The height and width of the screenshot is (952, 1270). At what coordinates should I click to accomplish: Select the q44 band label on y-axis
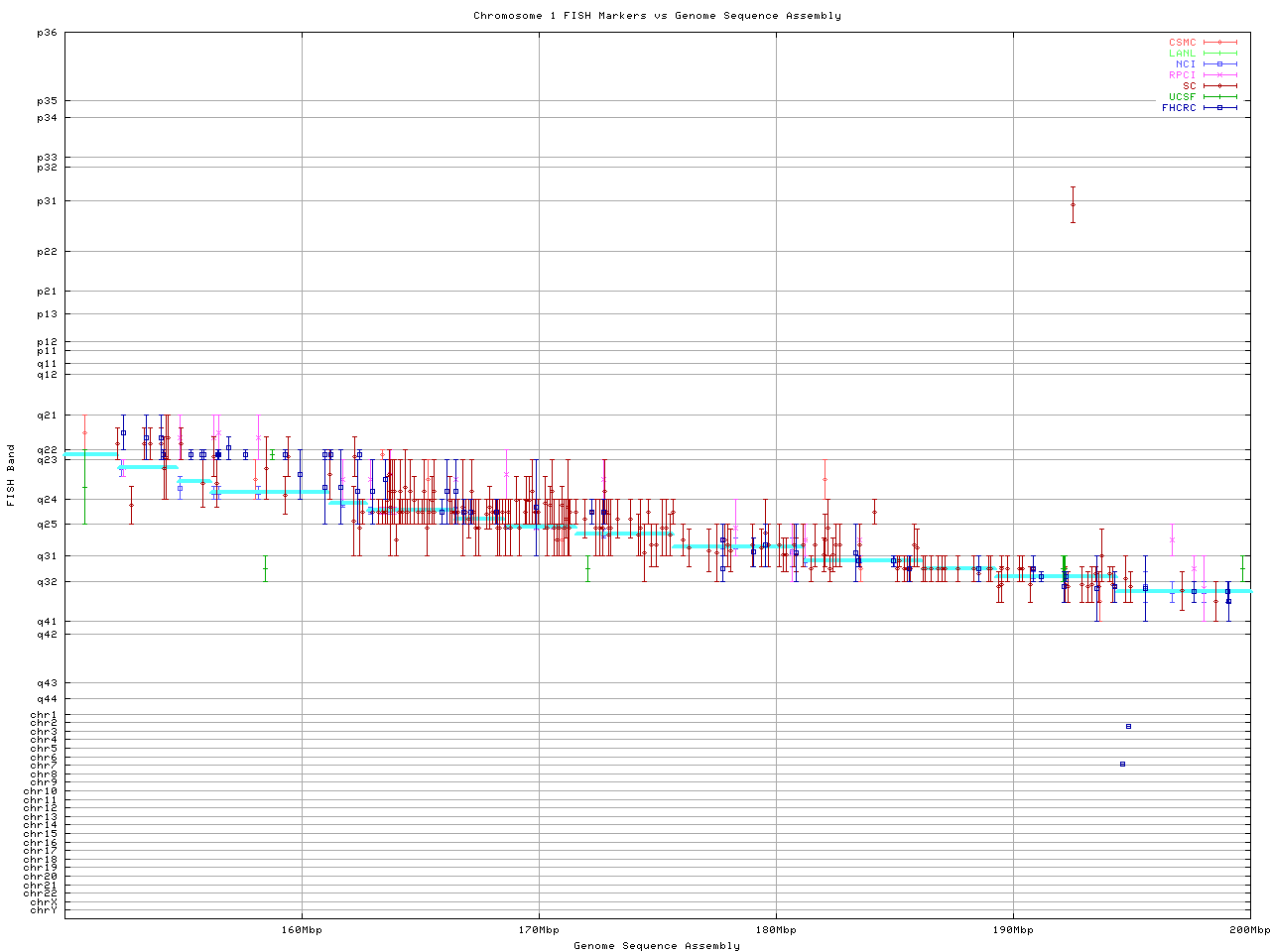(x=47, y=699)
